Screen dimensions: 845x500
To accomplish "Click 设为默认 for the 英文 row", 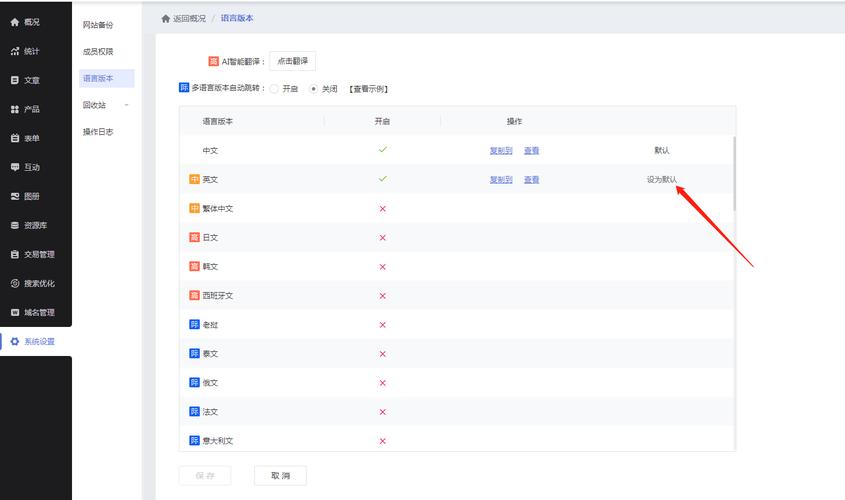I will click(x=661, y=180).
